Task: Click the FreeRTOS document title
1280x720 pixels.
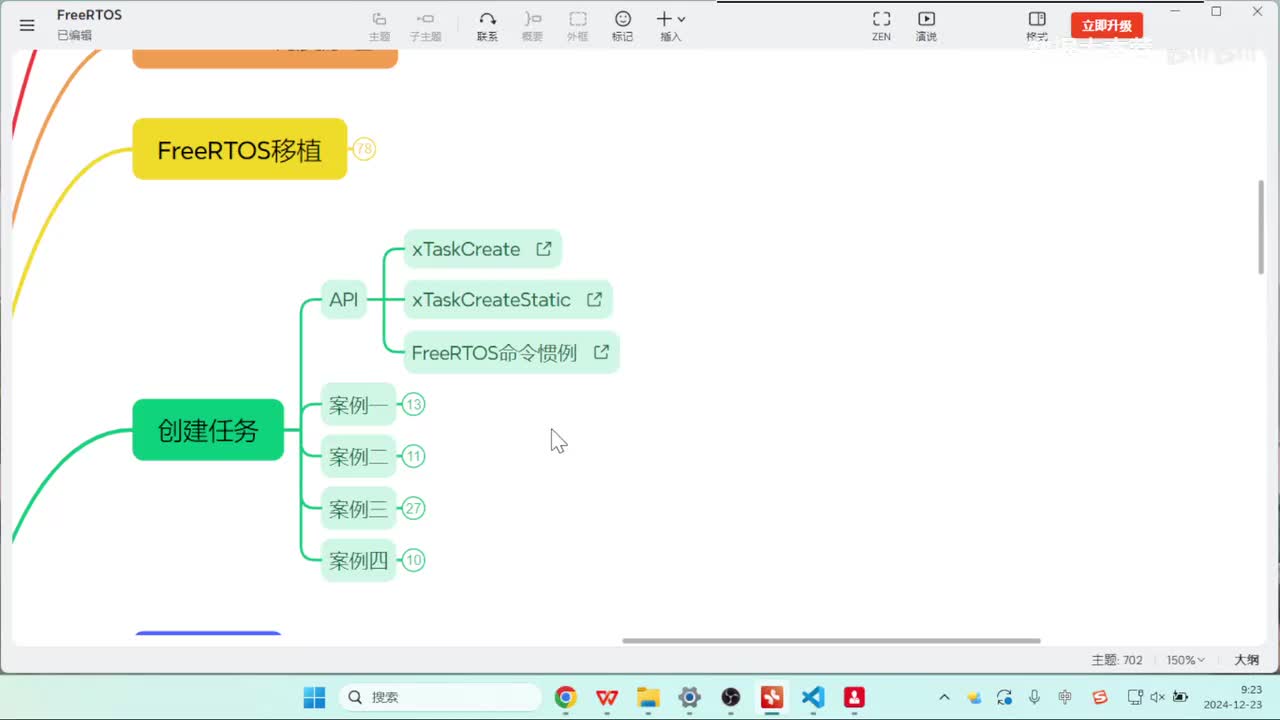Action: click(x=89, y=15)
